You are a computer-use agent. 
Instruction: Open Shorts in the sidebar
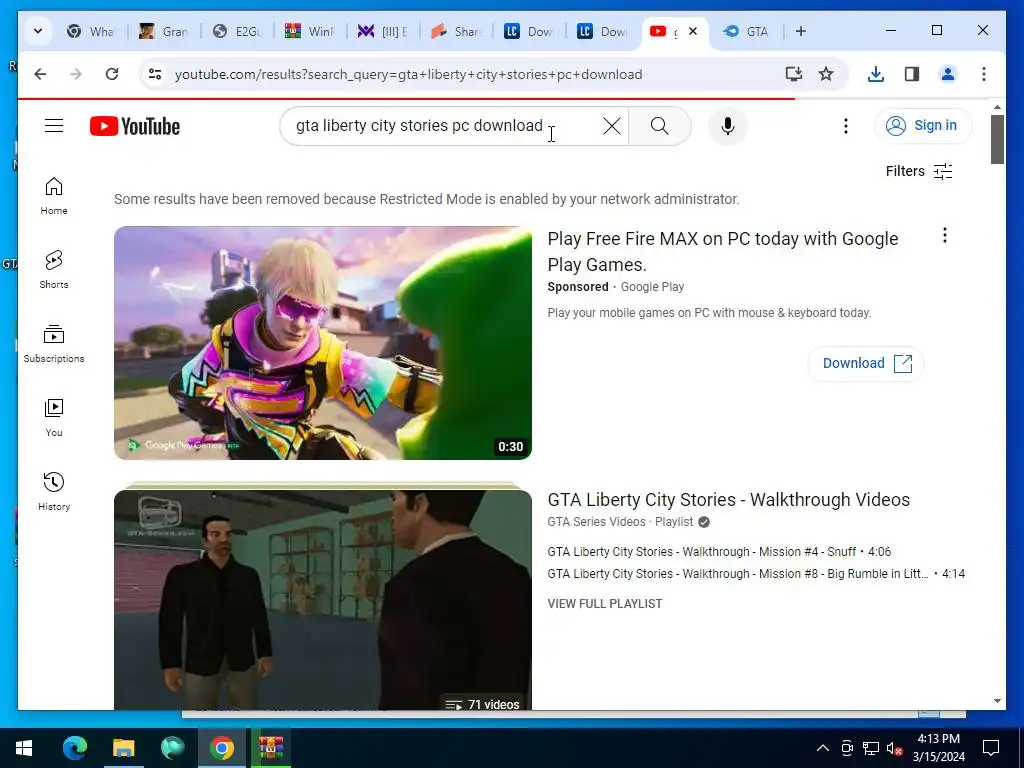[x=54, y=270]
